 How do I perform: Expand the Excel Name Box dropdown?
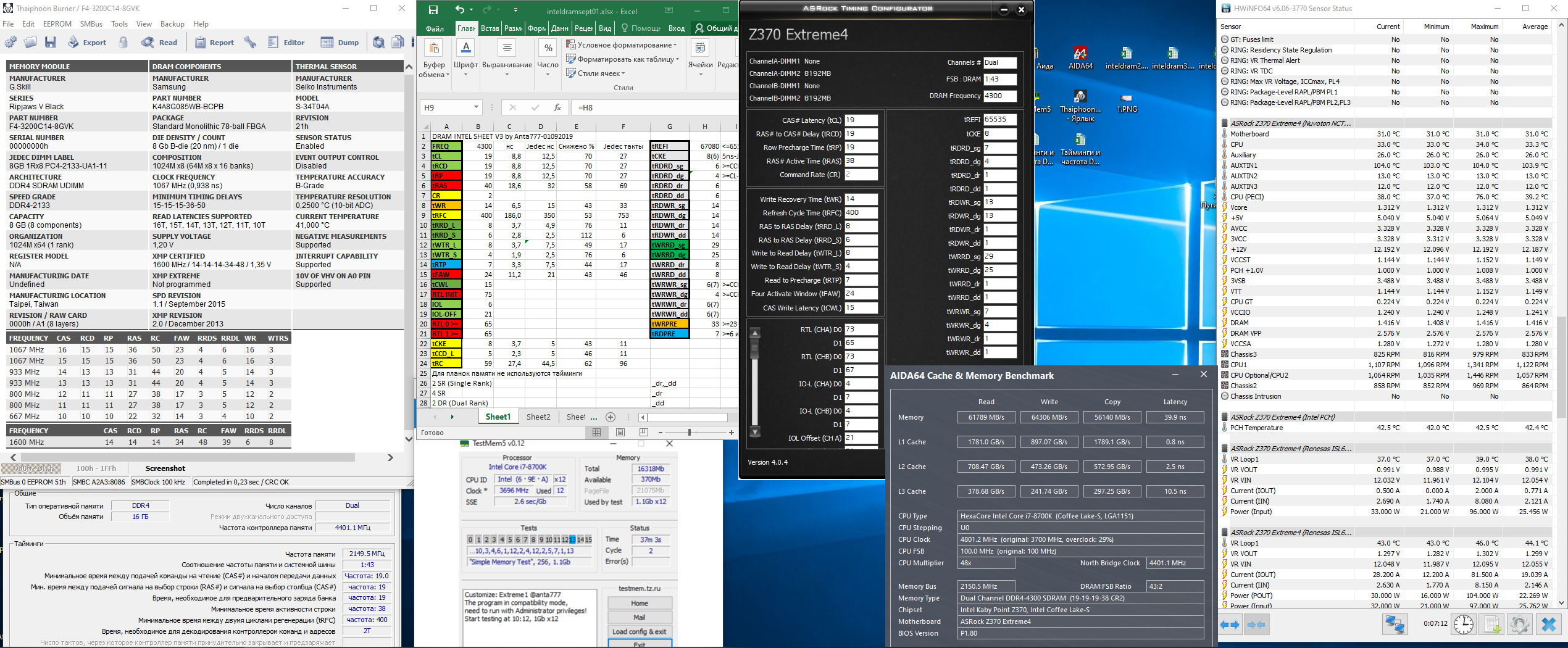pyautogui.click(x=476, y=107)
